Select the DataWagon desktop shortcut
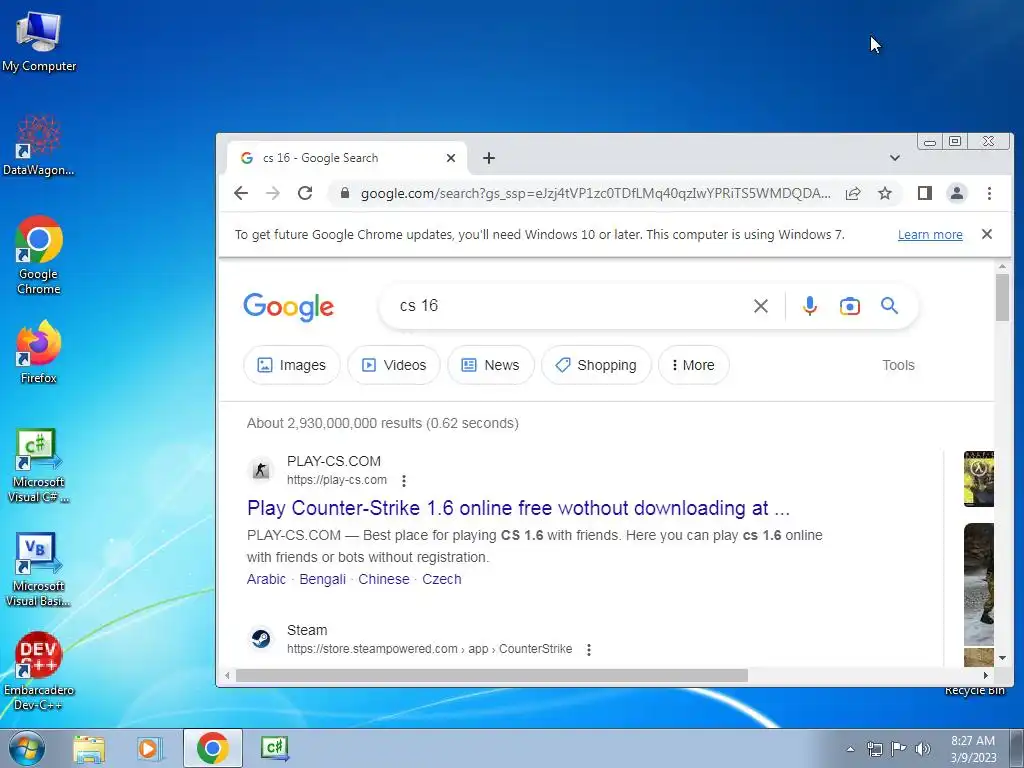This screenshot has width=1024, height=768. tap(39, 145)
